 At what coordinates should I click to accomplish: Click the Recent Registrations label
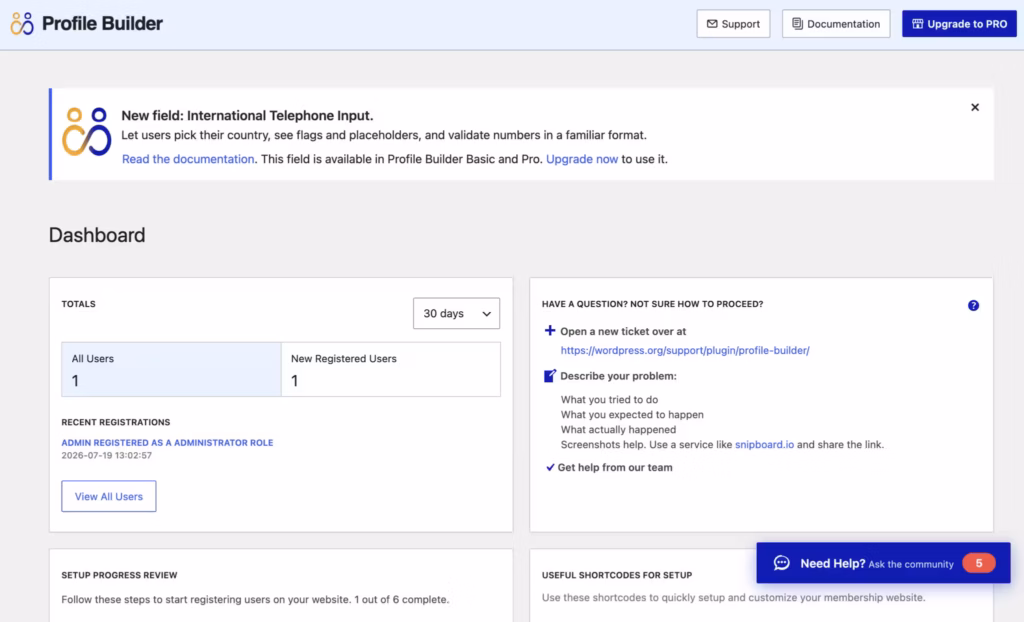point(116,422)
